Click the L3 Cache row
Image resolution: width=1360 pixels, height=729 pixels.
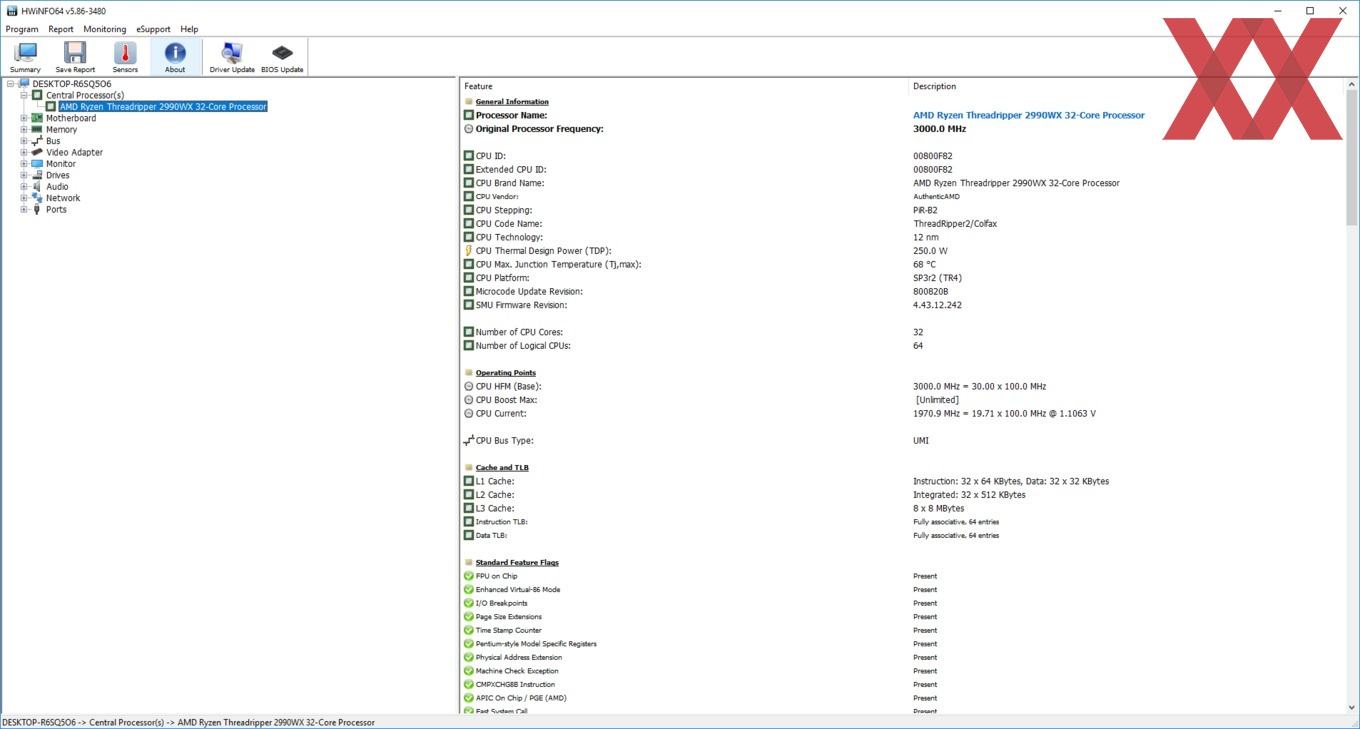(x=903, y=508)
